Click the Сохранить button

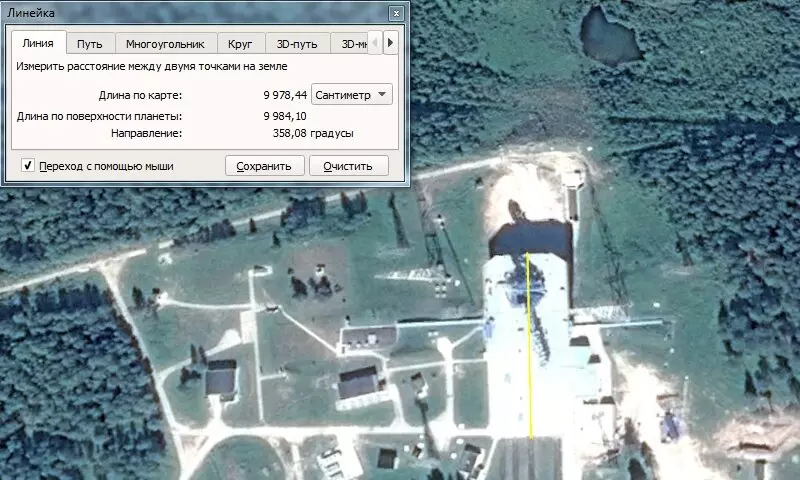pos(264,166)
